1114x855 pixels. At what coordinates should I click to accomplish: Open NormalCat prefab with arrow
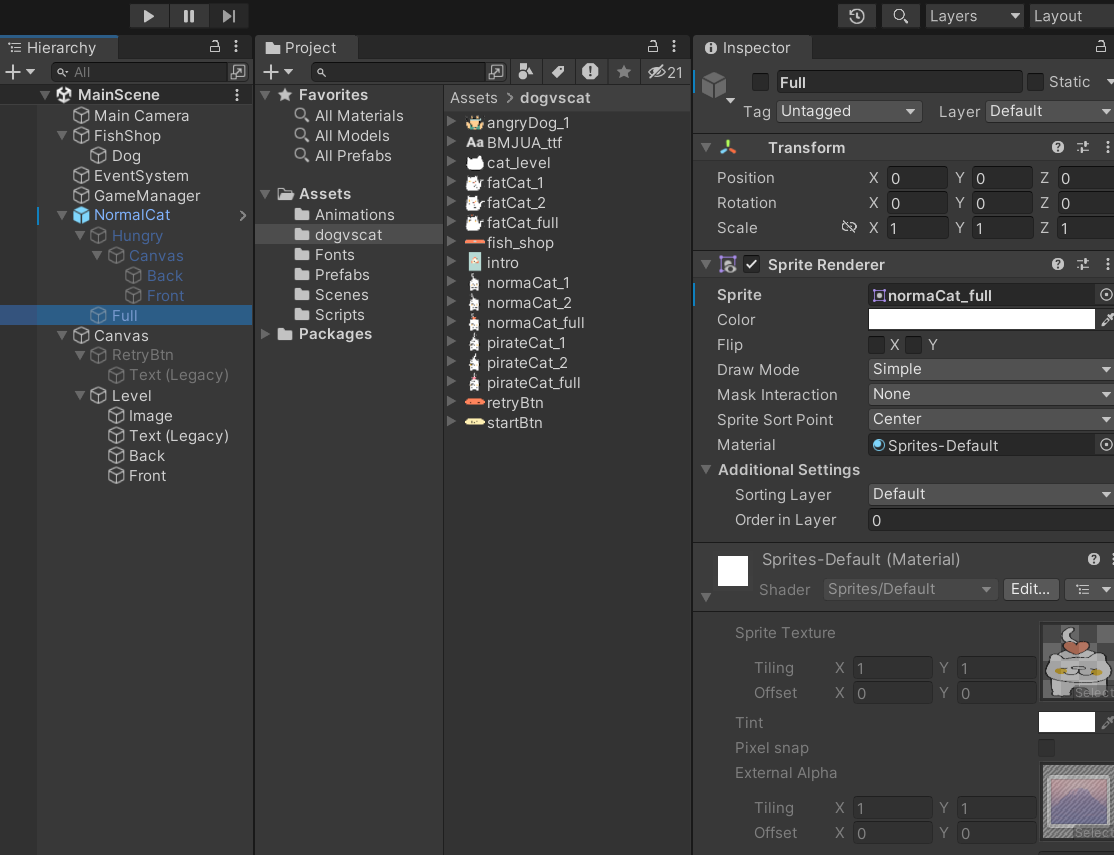(242, 215)
